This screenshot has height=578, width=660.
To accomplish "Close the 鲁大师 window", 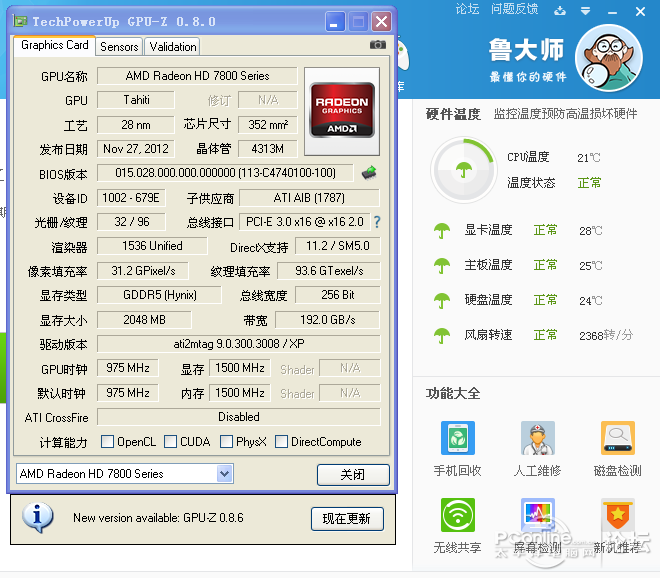I will [x=640, y=11].
